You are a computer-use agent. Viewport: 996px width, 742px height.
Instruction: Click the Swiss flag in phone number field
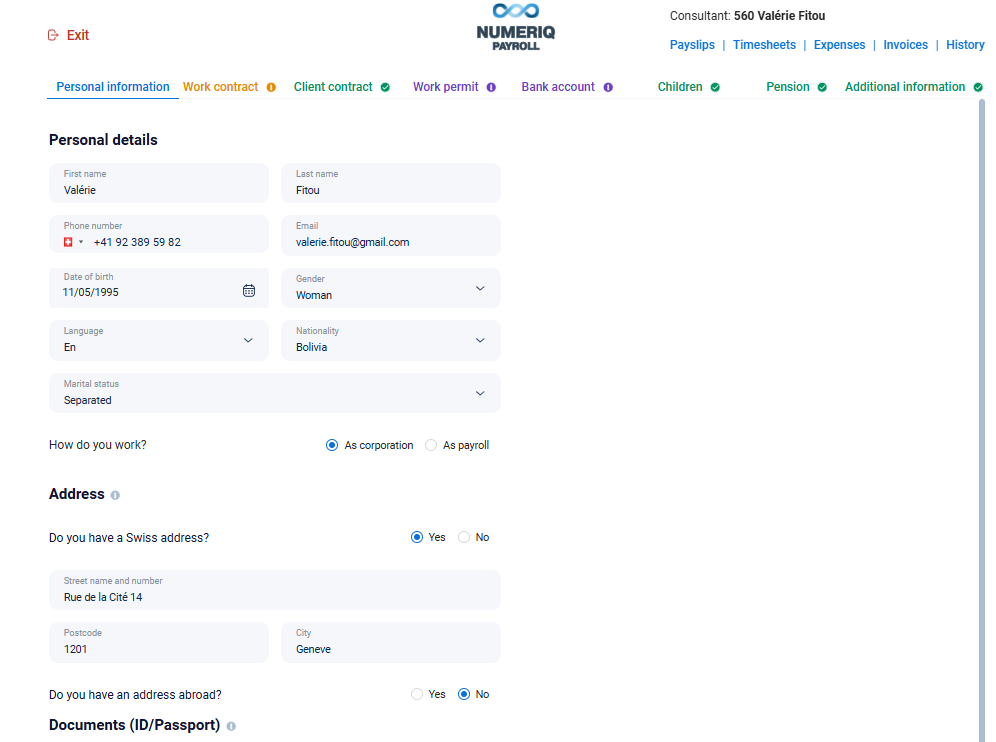pyautogui.click(x=68, y=241)
